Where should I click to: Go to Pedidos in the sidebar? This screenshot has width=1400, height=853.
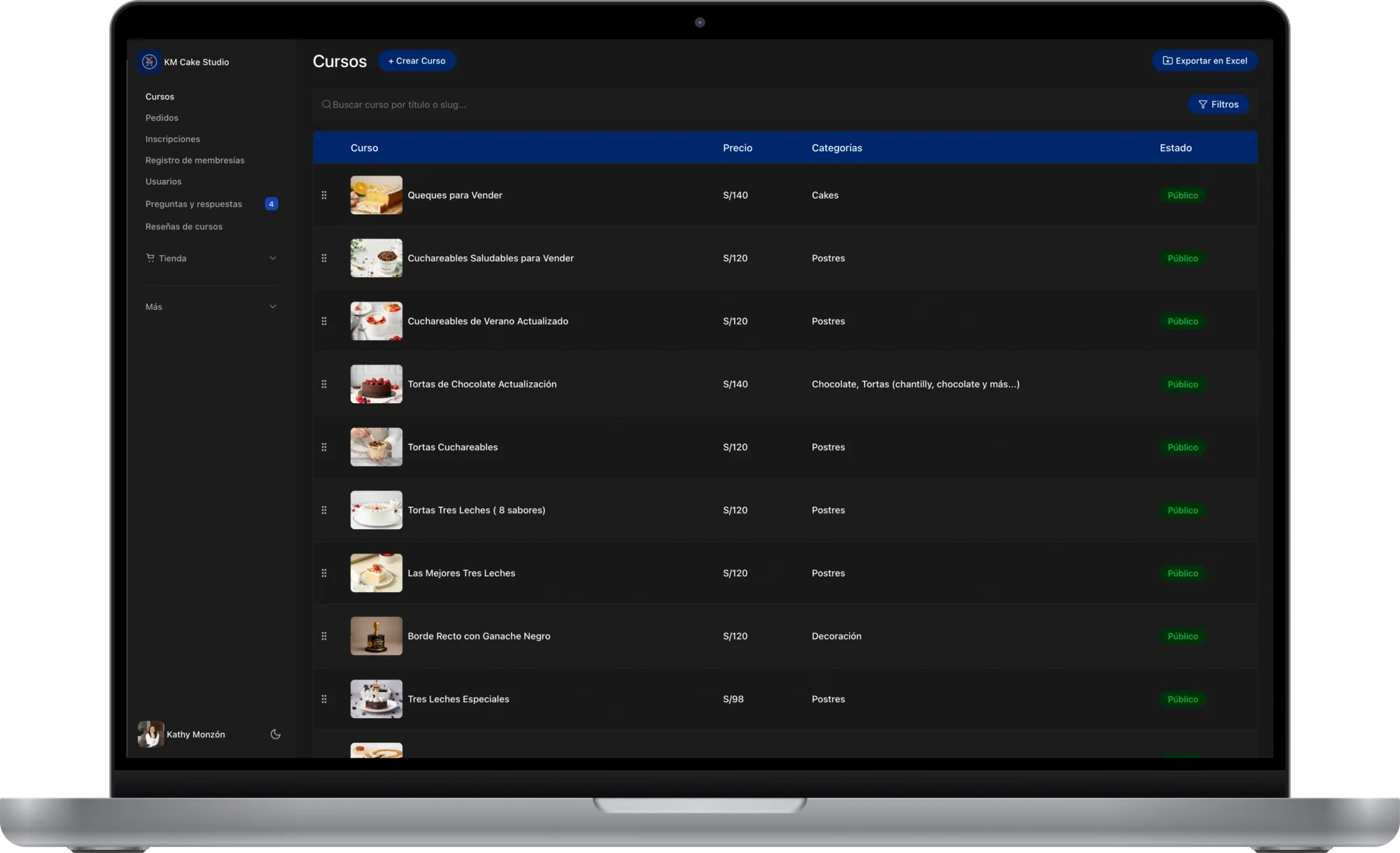[162, 118]
